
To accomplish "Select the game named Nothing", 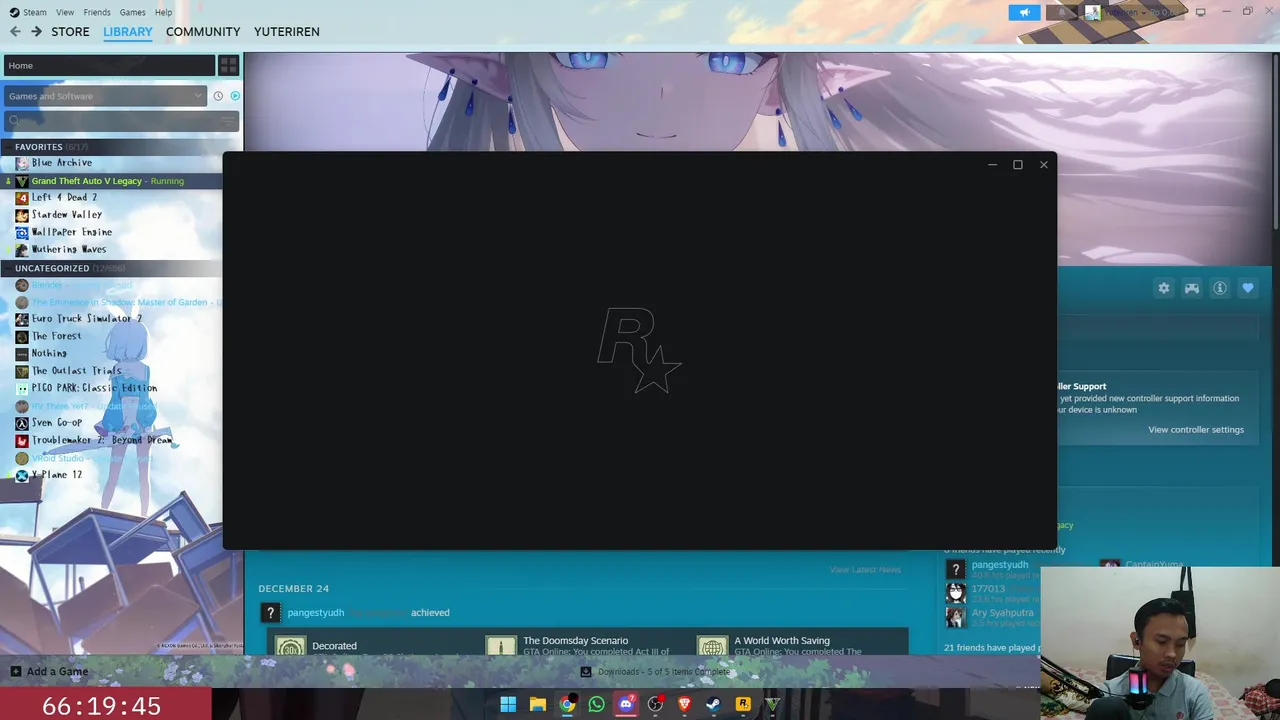I will [x=48, y=353].
